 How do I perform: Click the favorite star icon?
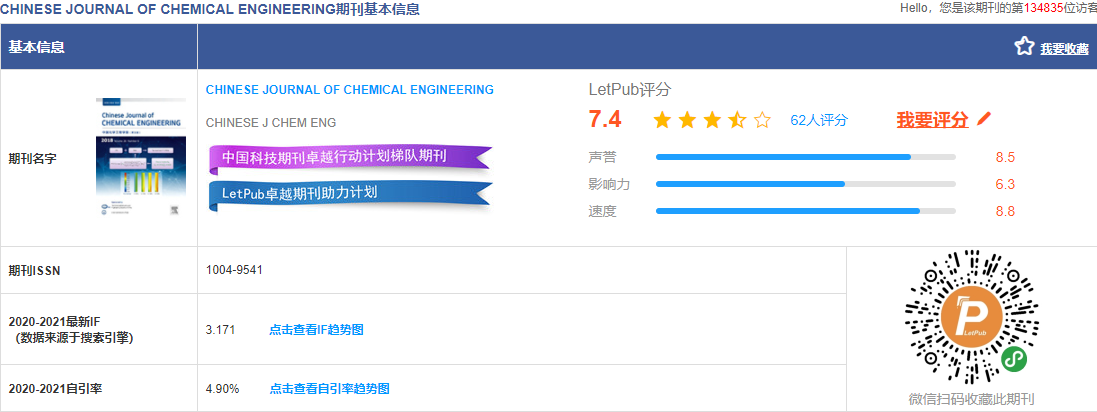(1024, 46)
